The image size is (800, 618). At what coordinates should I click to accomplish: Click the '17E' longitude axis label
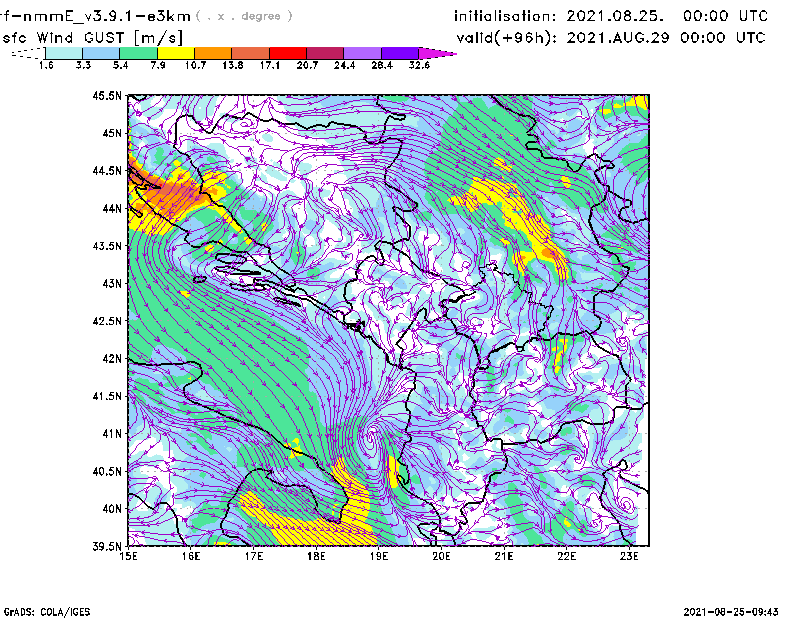coord(254,556)
